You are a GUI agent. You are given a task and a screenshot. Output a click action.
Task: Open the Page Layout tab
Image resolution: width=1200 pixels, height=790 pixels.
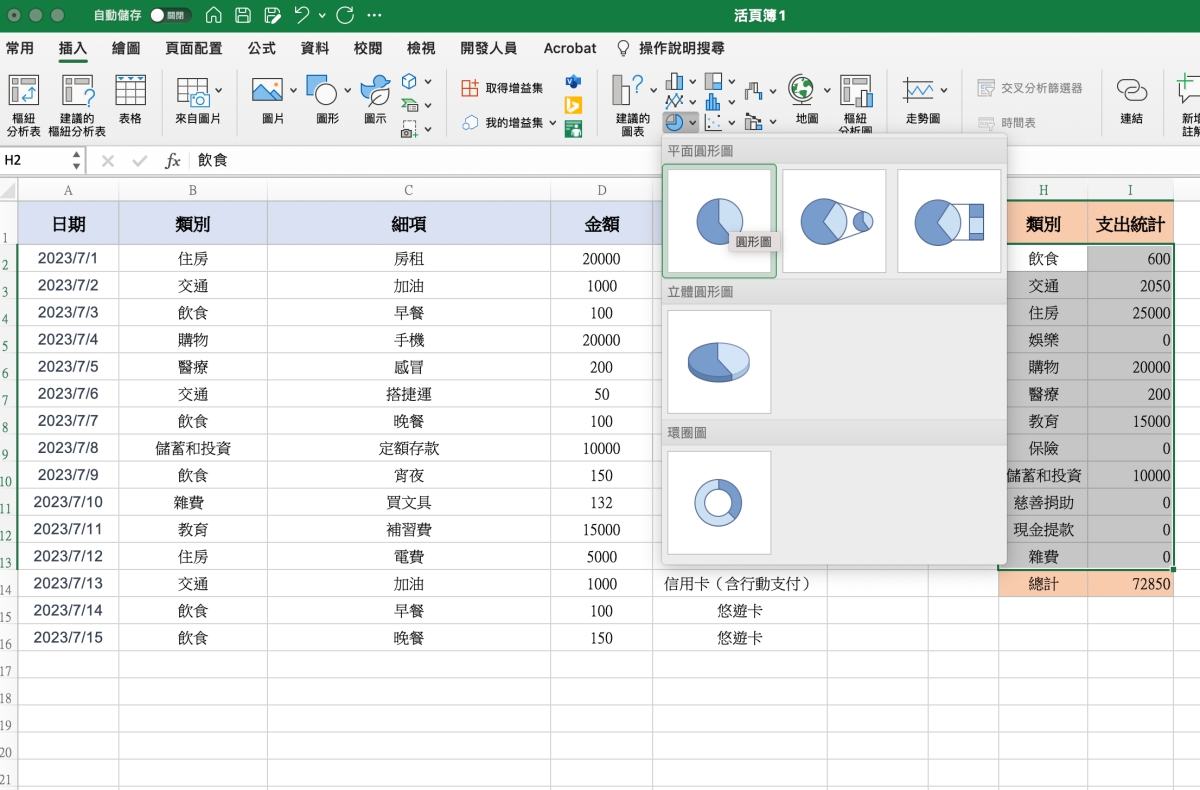[x=194, y=48]
